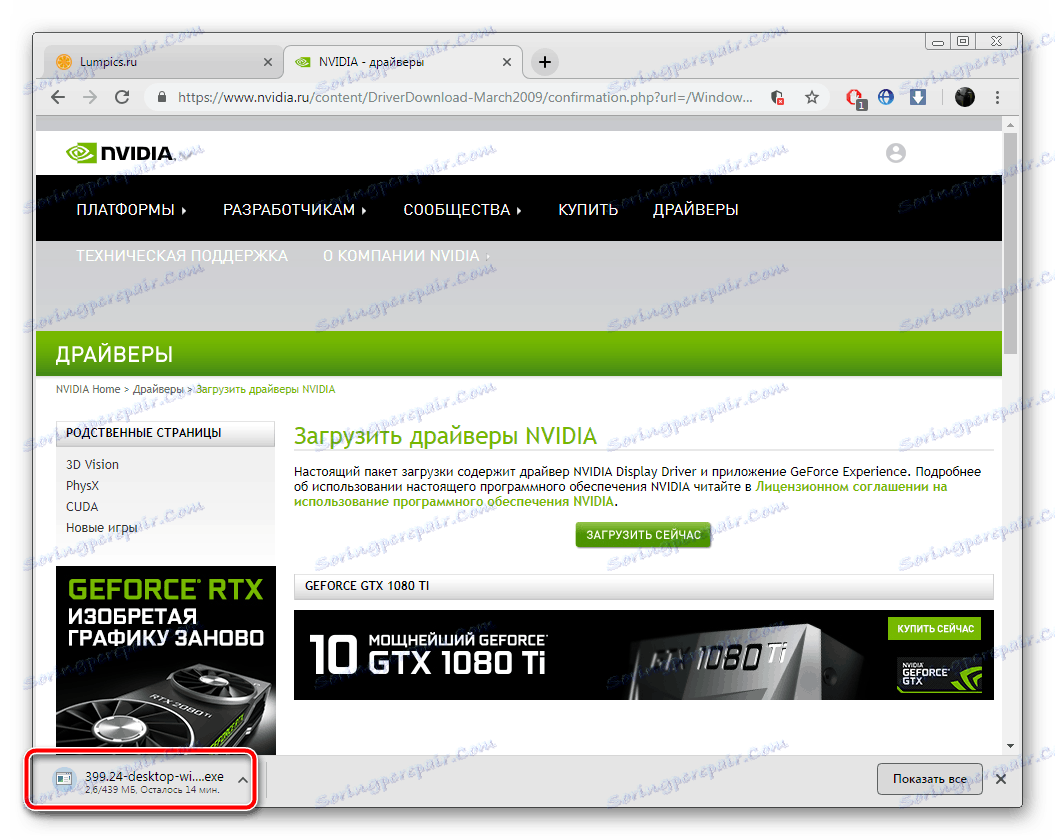Open the round black profile avatar
Screen dimensions: 1055x840
(965, 97)
